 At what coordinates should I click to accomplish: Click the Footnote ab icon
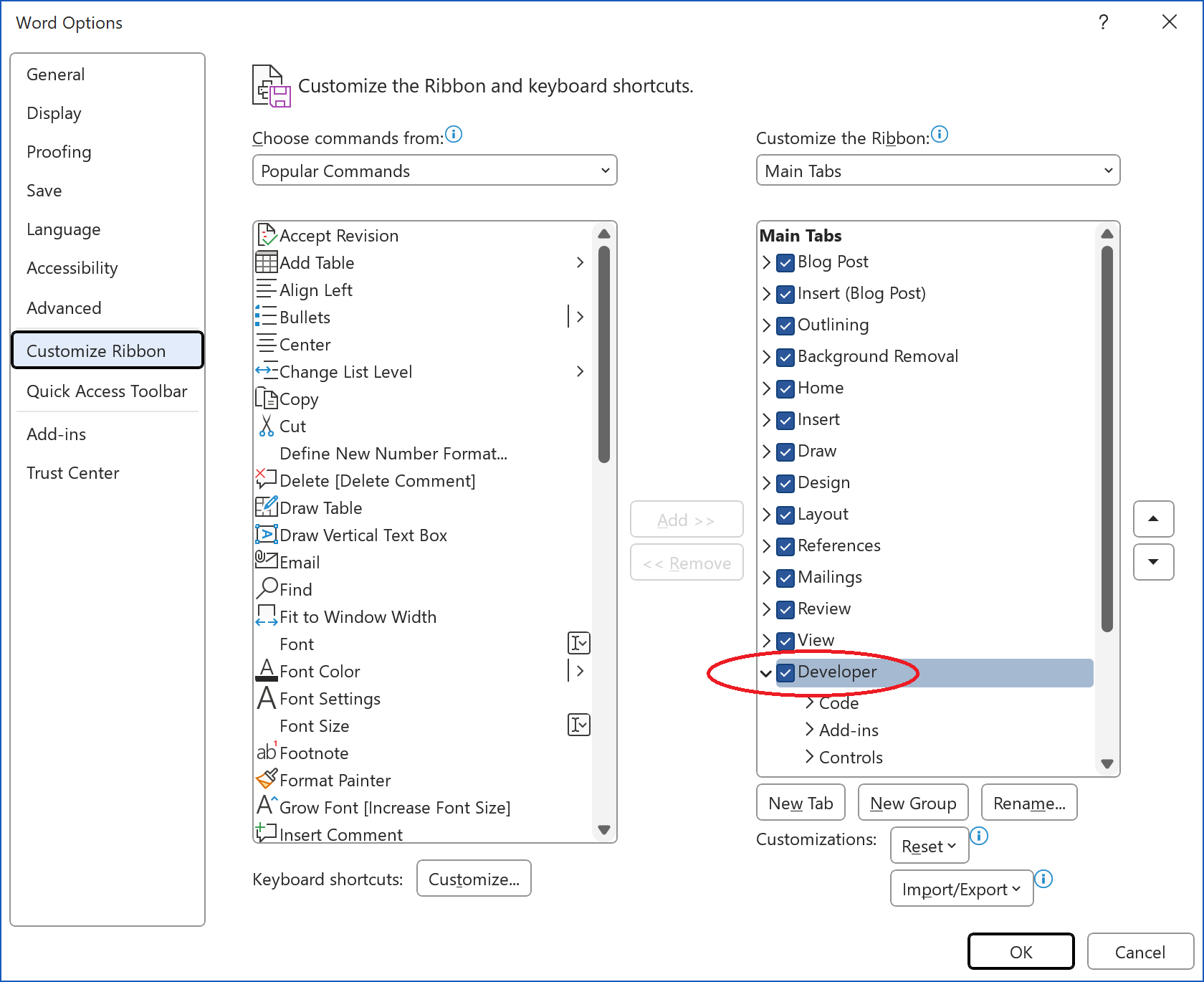[x=267, y=752]
